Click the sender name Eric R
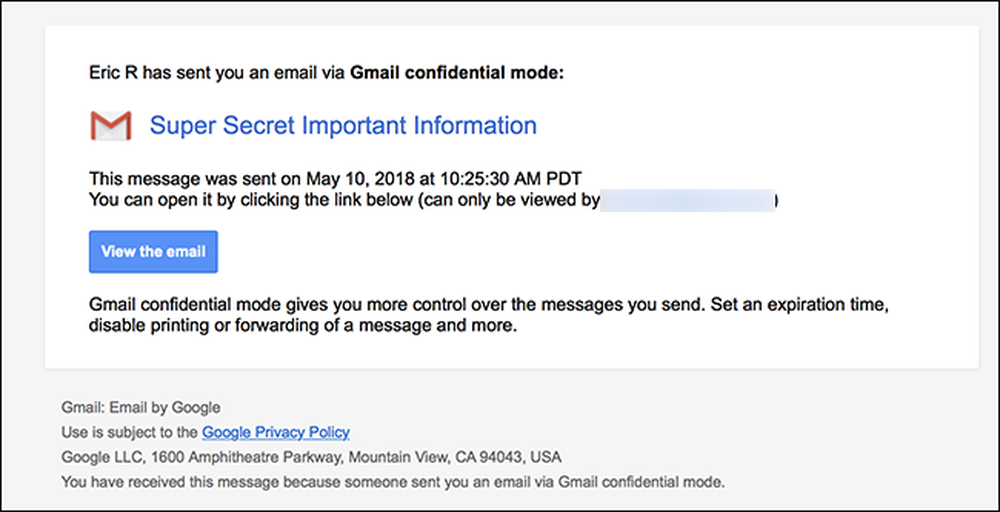This screenshot has height=512, width=1000. click(x=114, y=73)
